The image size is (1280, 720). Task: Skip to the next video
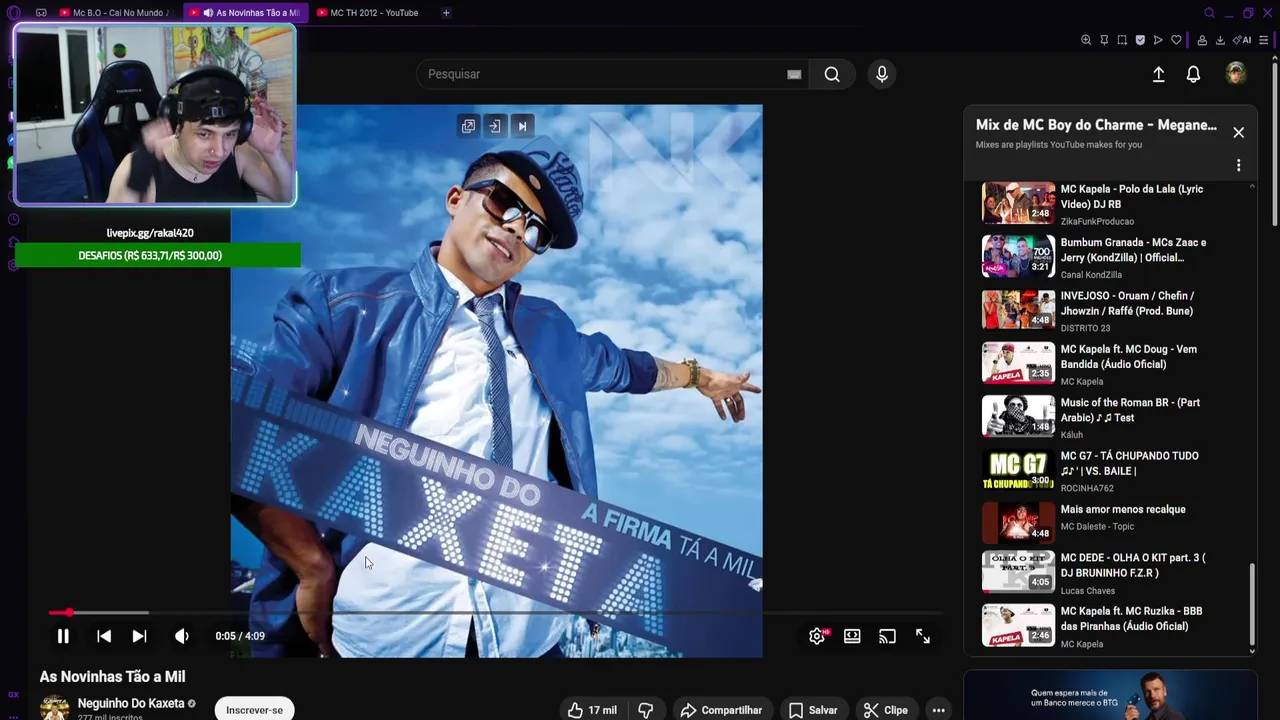139,636
